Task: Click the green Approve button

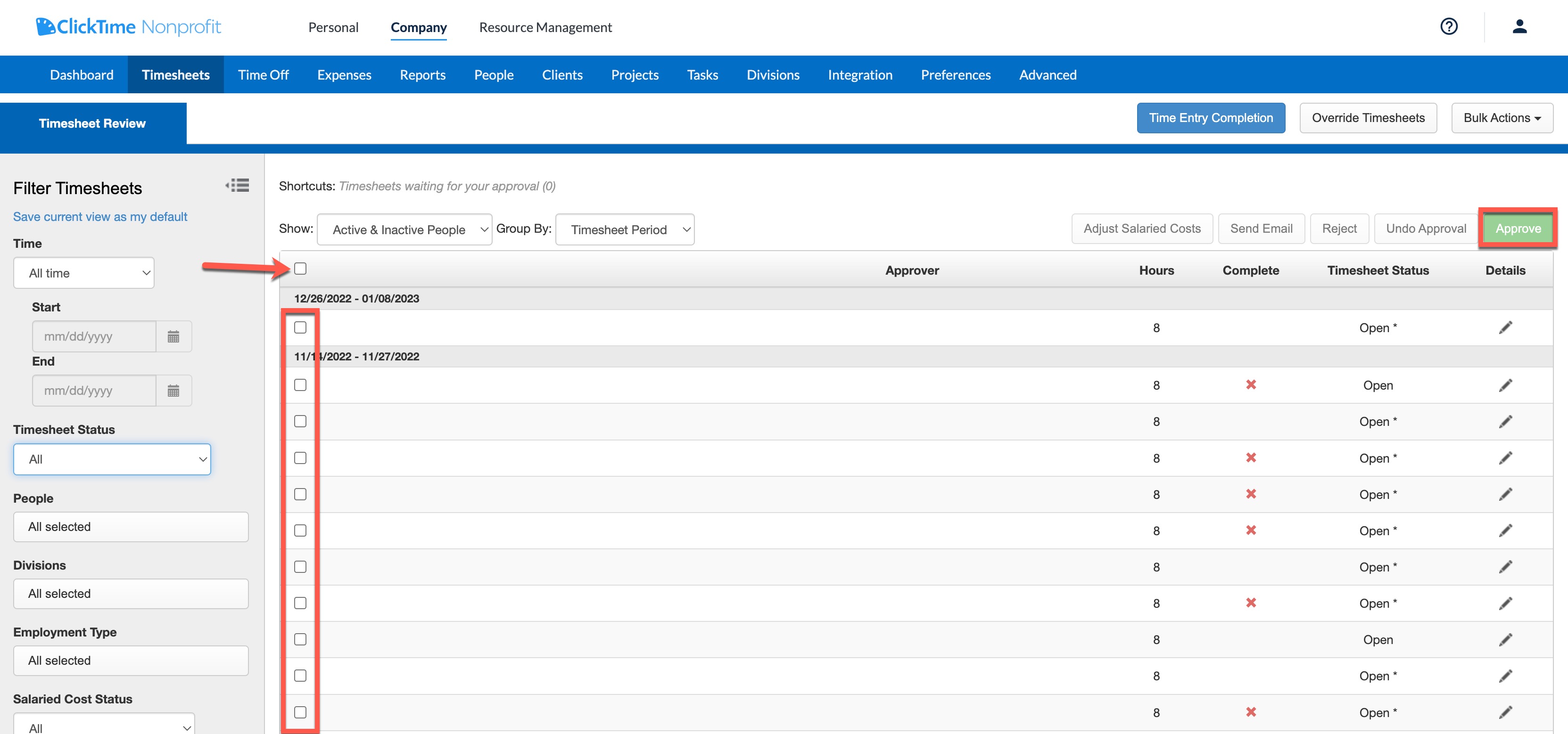Action: pyautogui.click(x=1518, y=228)
